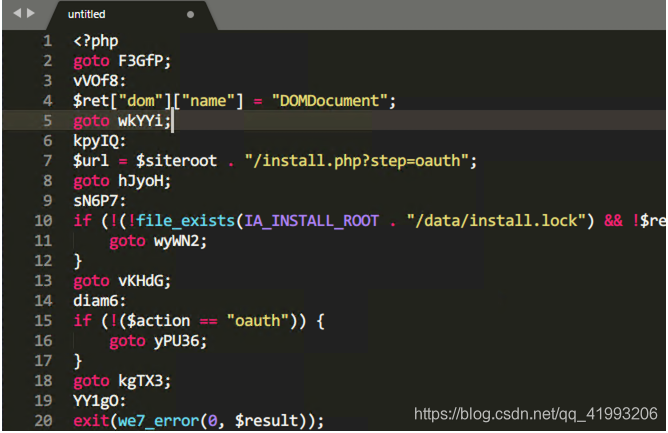The image size is (668, 433).
Task: Click the label 'kpyIQ:' on line 6
Action: pyautogui.click(x=100, y=141)
